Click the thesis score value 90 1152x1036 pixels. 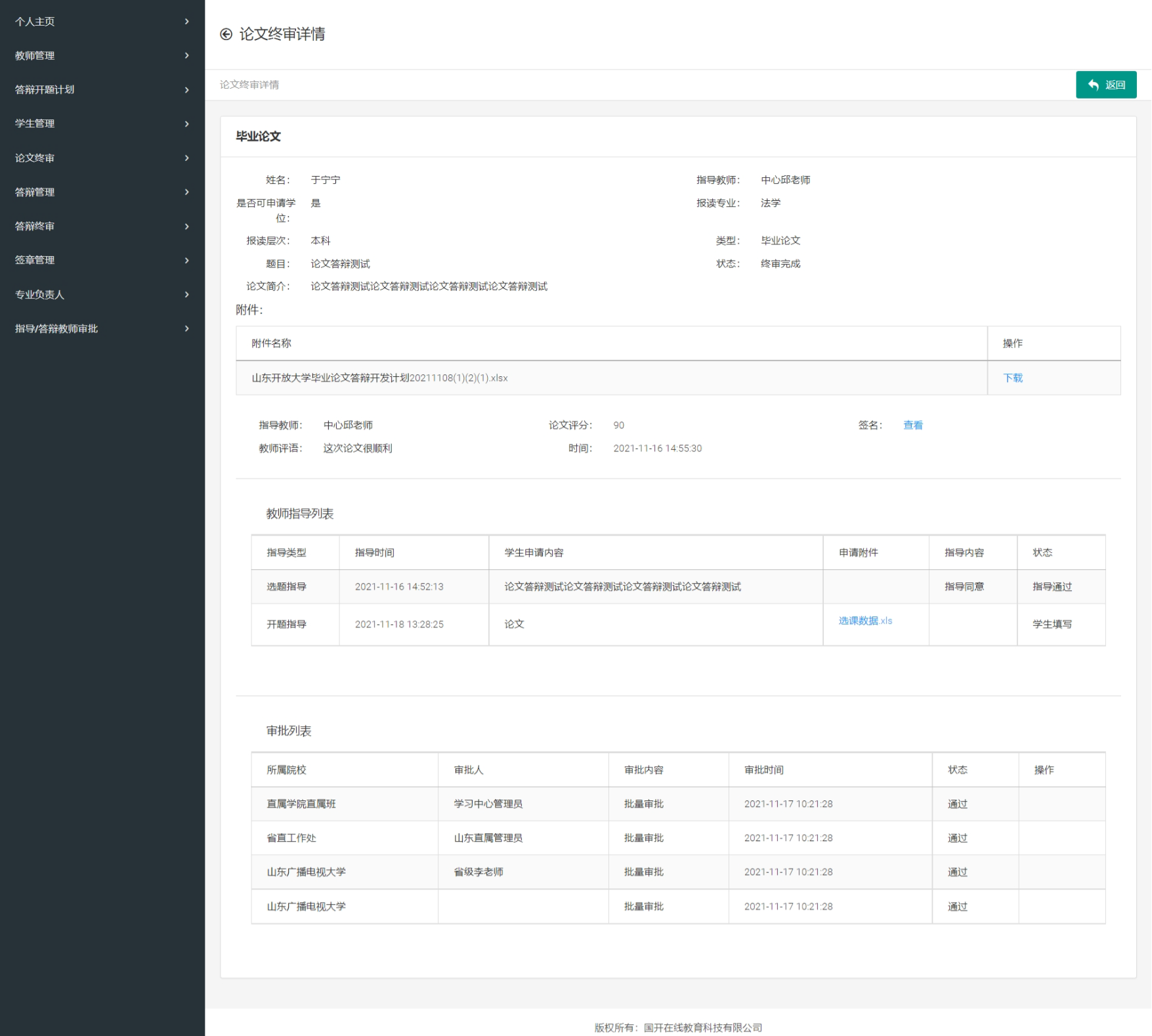pyautogui.click(x=619, y=425)
